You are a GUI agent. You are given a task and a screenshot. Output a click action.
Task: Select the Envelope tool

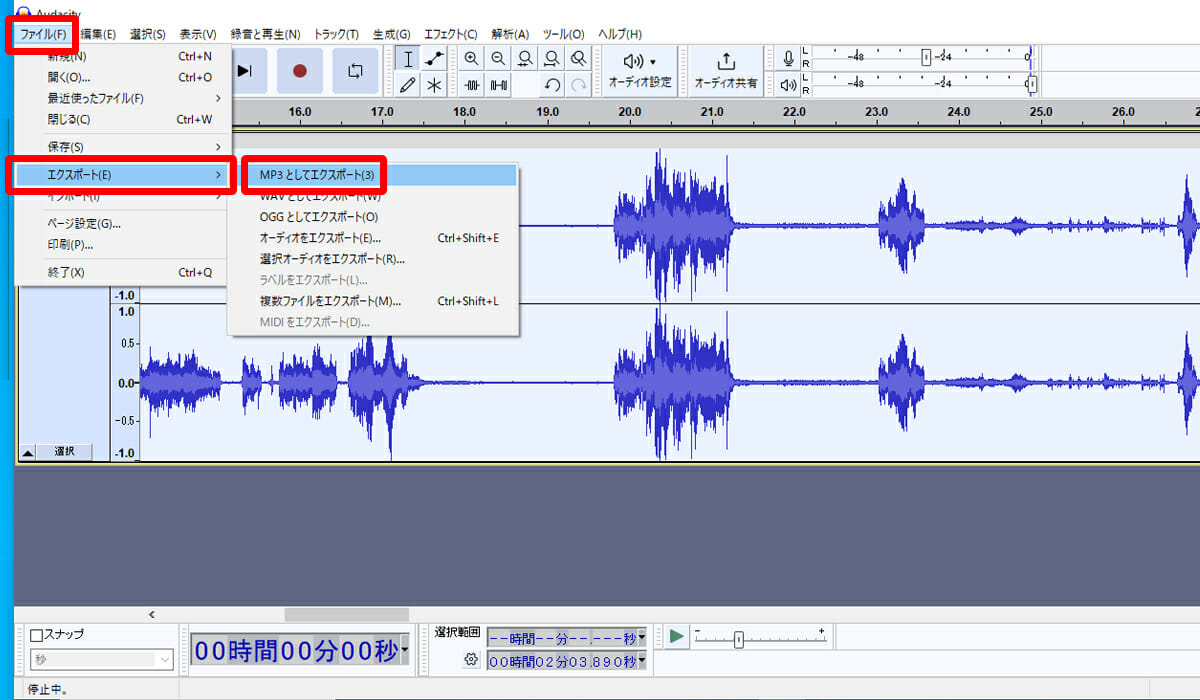434,58
